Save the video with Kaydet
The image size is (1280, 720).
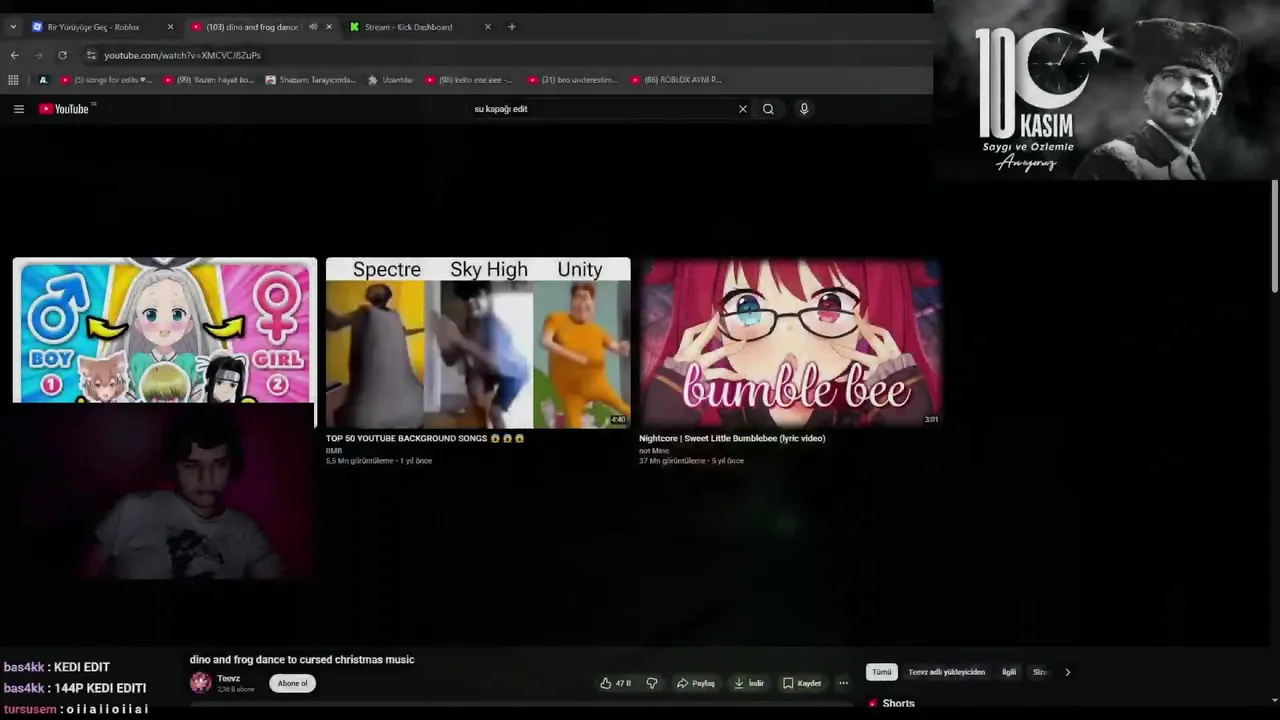802,683
